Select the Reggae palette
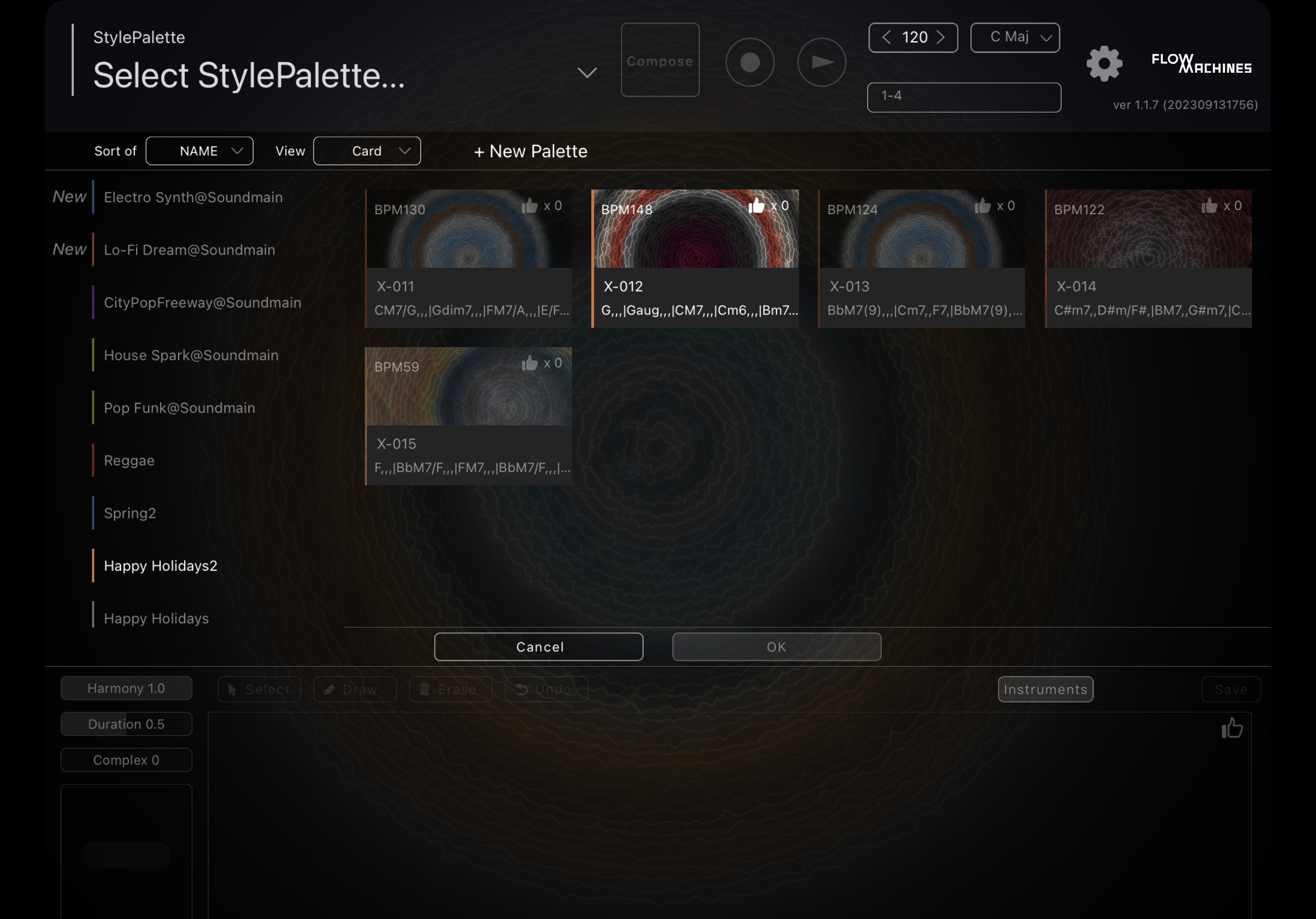The height and width of the screenshot is (919, 1316). [x=129, y=461]
